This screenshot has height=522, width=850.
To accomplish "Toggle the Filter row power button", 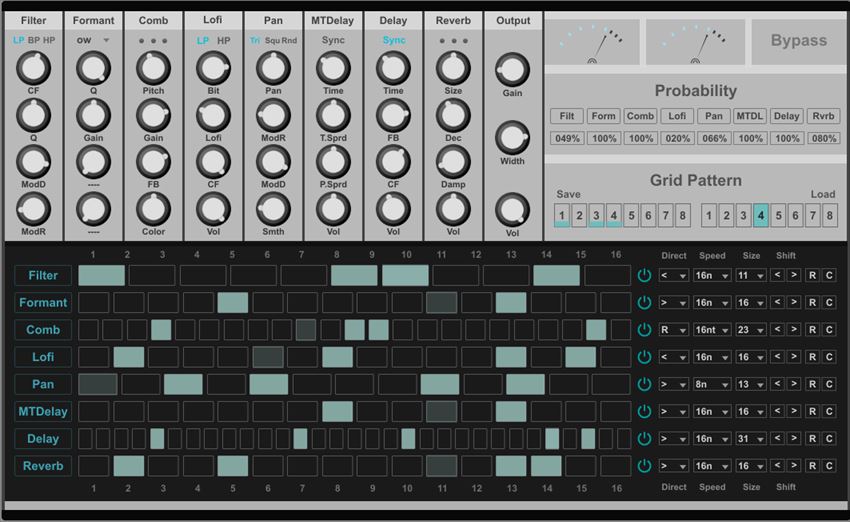I will pyautogui.click(x=644, y=275).
